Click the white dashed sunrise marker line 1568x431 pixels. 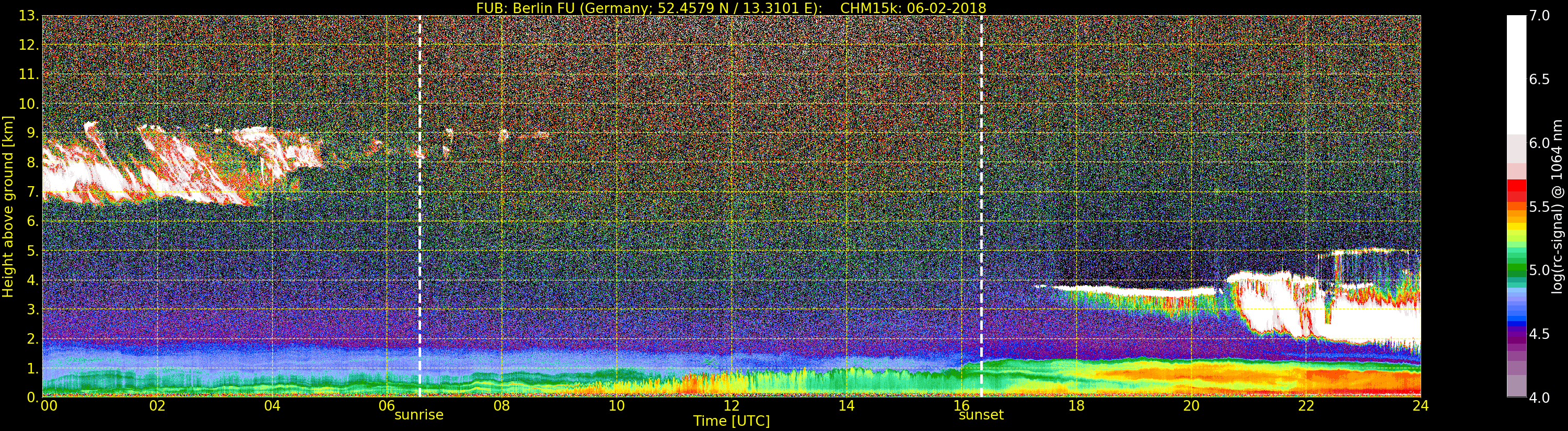click(x=420, y=207)
